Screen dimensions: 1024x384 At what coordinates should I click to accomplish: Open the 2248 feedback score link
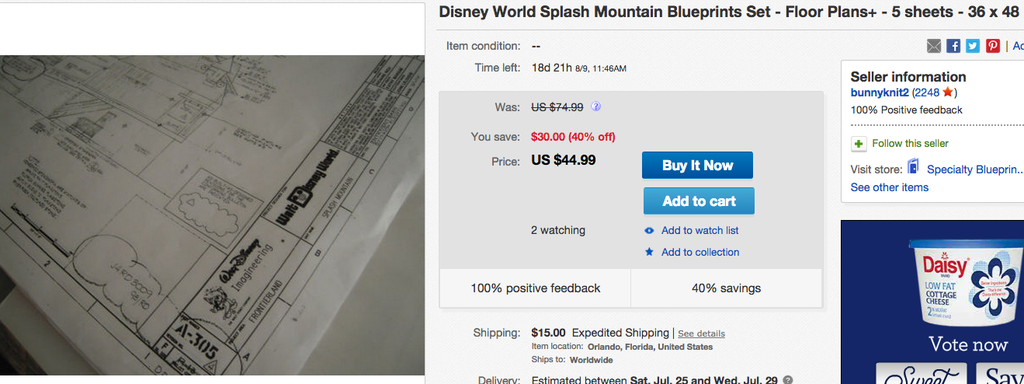(927, 93)
